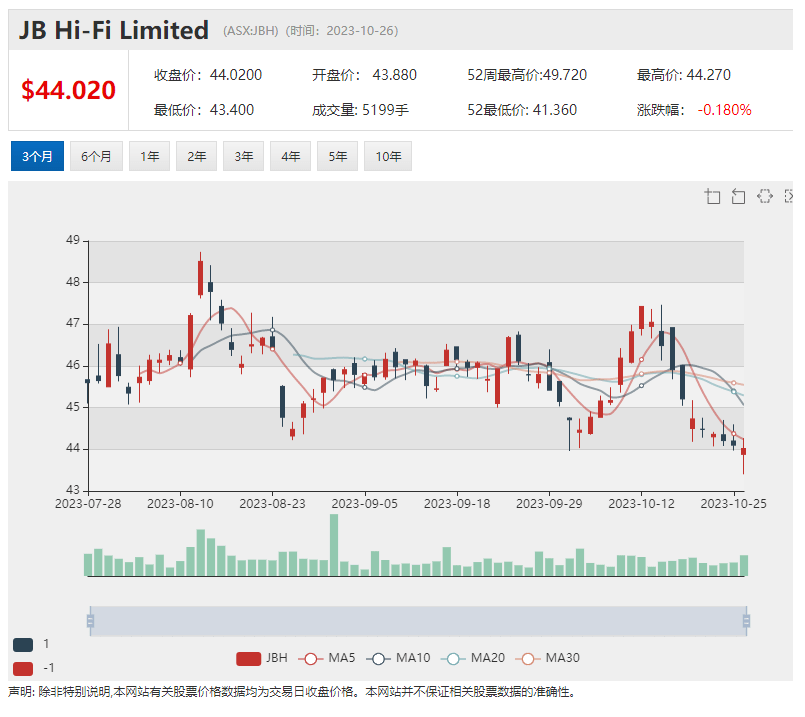Open the 5年 chart view
The height and width of the screenshot is (717, 805).
[337, 156]
